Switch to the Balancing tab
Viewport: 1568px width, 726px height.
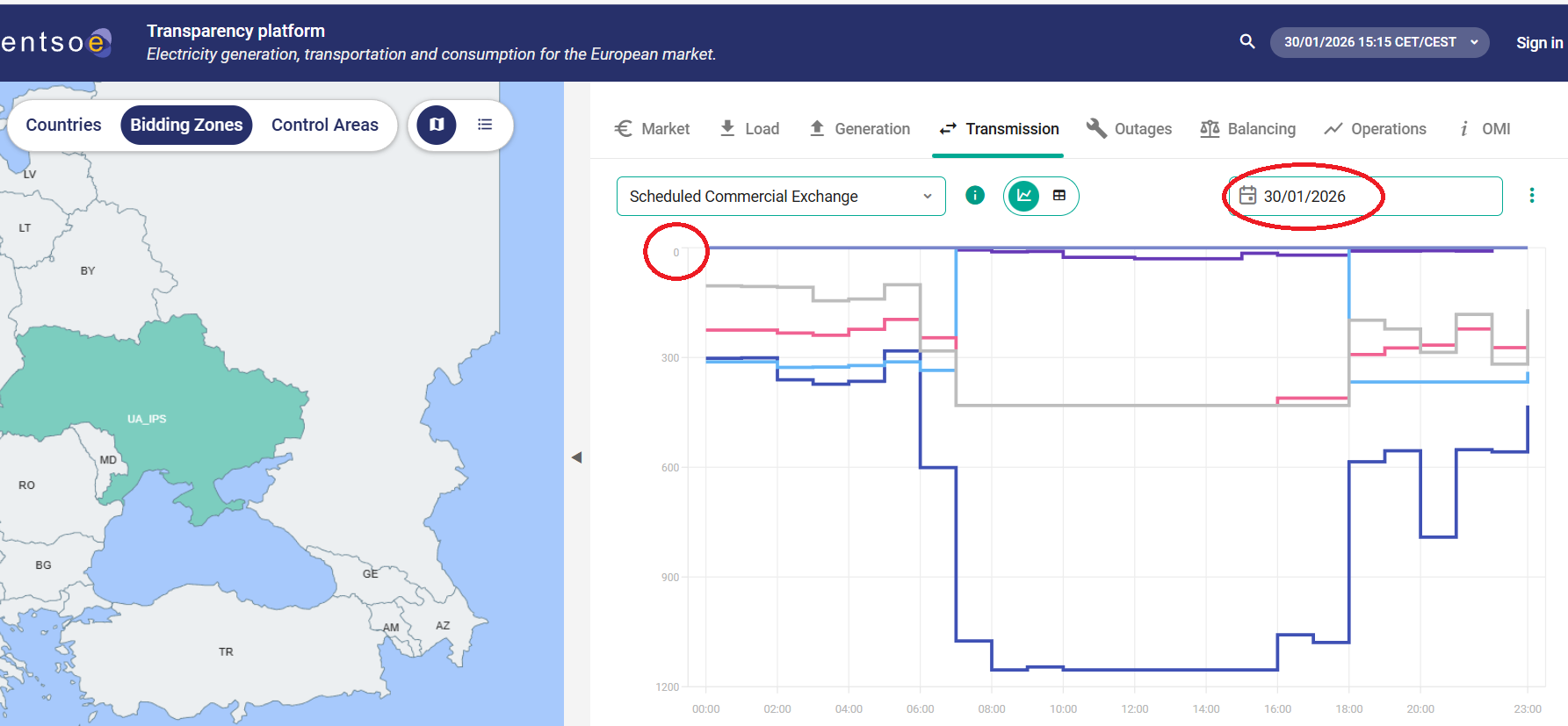[x=1247, y=129]
